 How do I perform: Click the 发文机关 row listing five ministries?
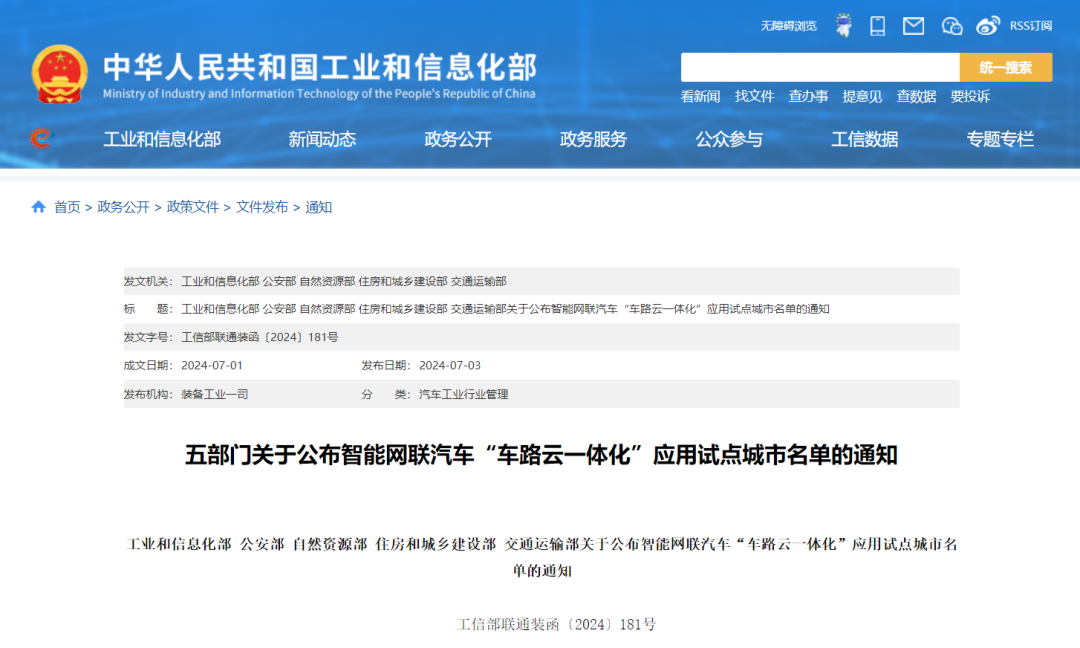[x=541, y=281]
